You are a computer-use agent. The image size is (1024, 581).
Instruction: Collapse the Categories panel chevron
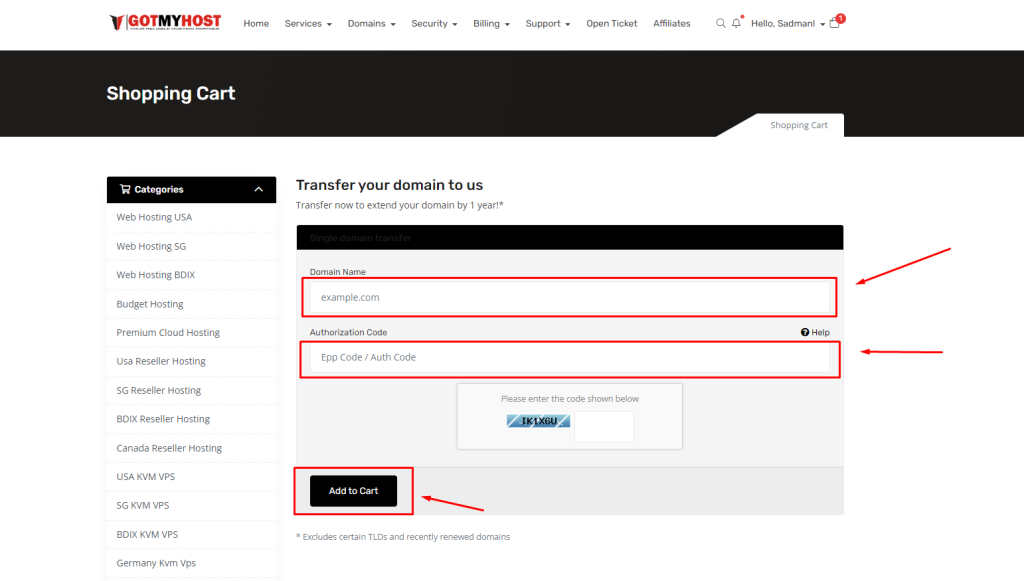click(258, 189)
